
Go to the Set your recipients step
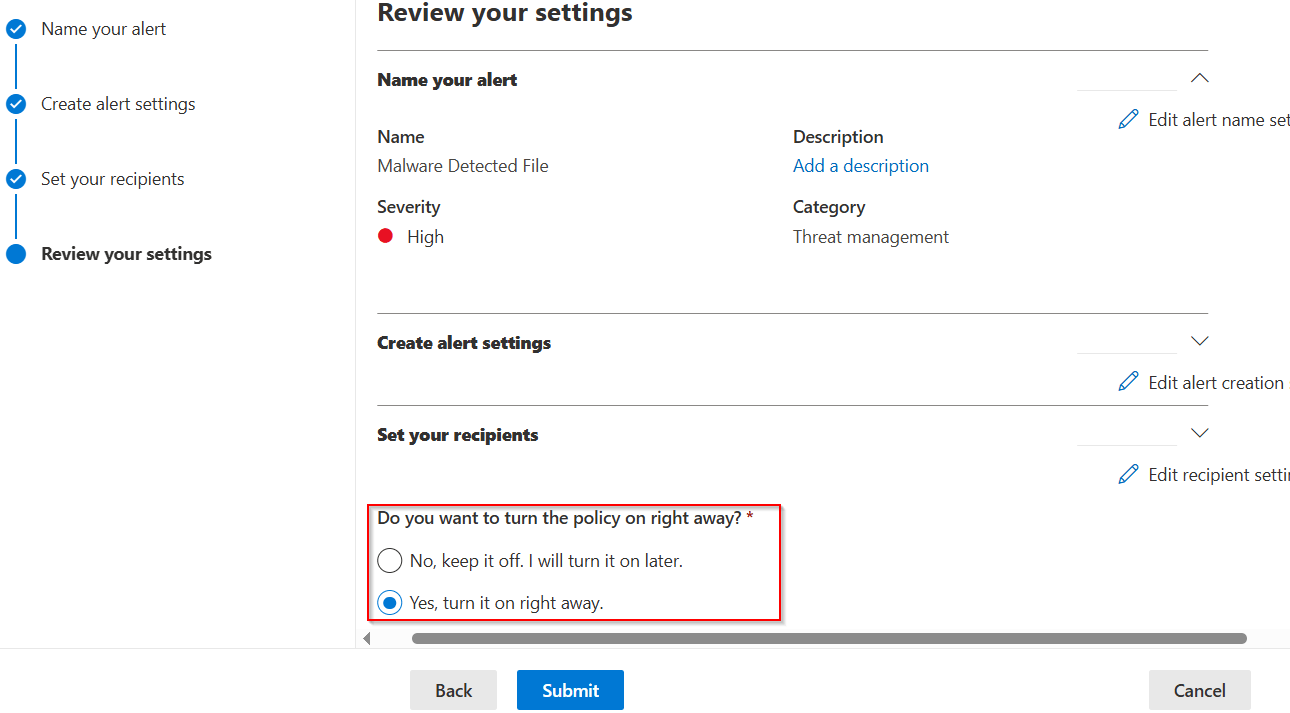112,178
